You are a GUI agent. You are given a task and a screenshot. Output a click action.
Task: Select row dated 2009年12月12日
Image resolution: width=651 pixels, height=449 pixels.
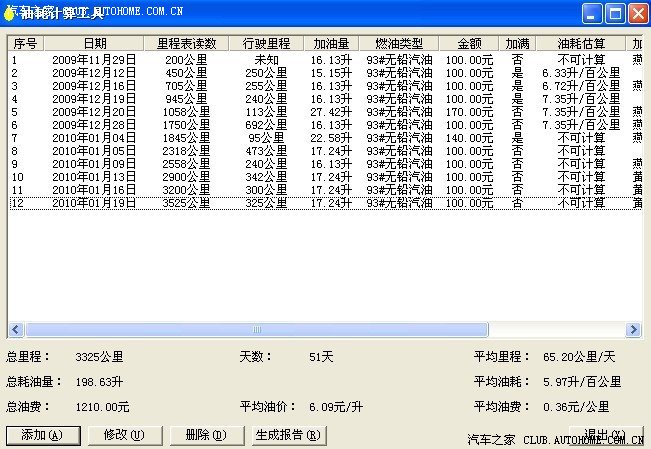pos(326,73)
